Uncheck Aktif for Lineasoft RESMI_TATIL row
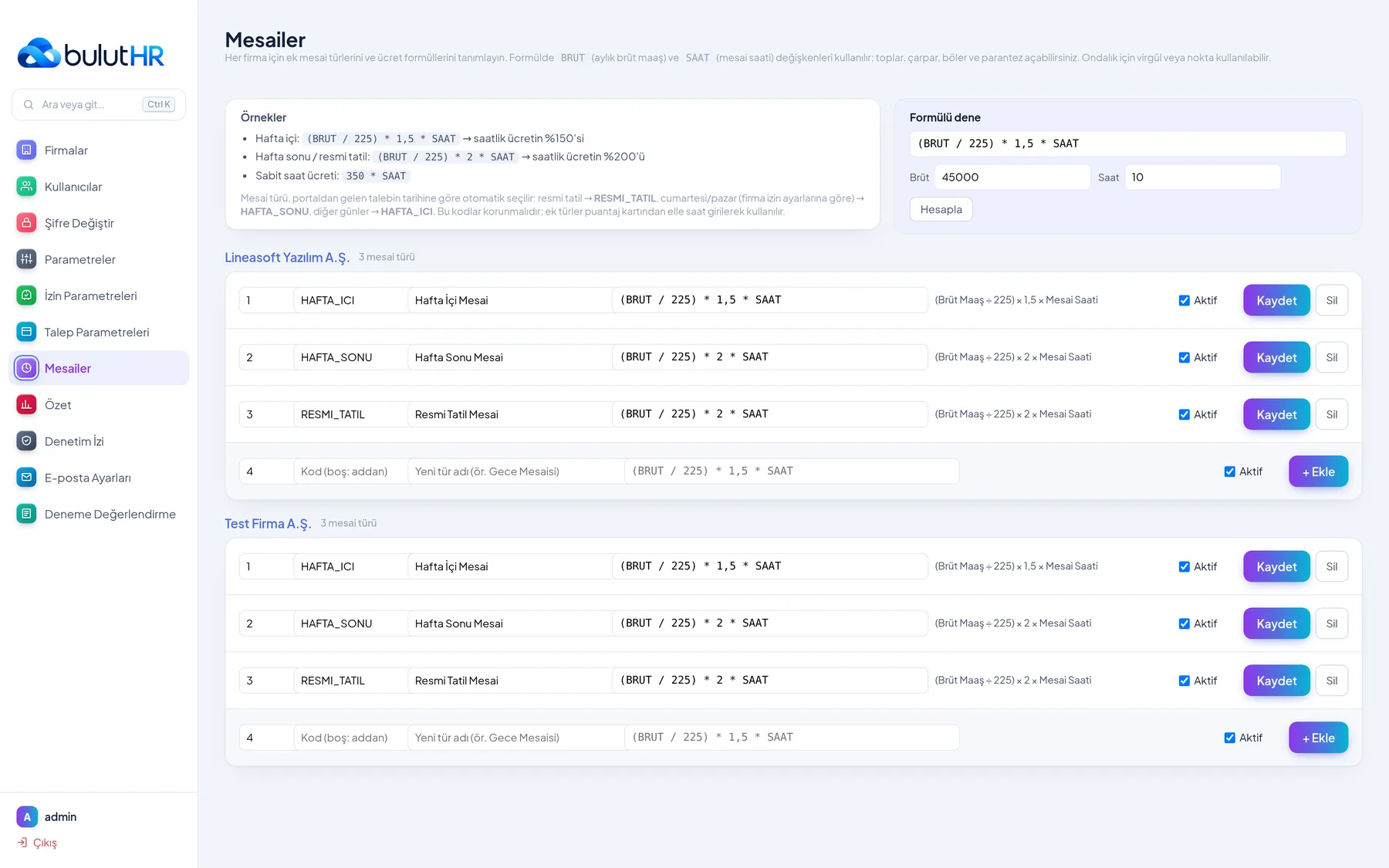Image resolution: width=1389 pixels, height=868 pixels. (1184, 415)
